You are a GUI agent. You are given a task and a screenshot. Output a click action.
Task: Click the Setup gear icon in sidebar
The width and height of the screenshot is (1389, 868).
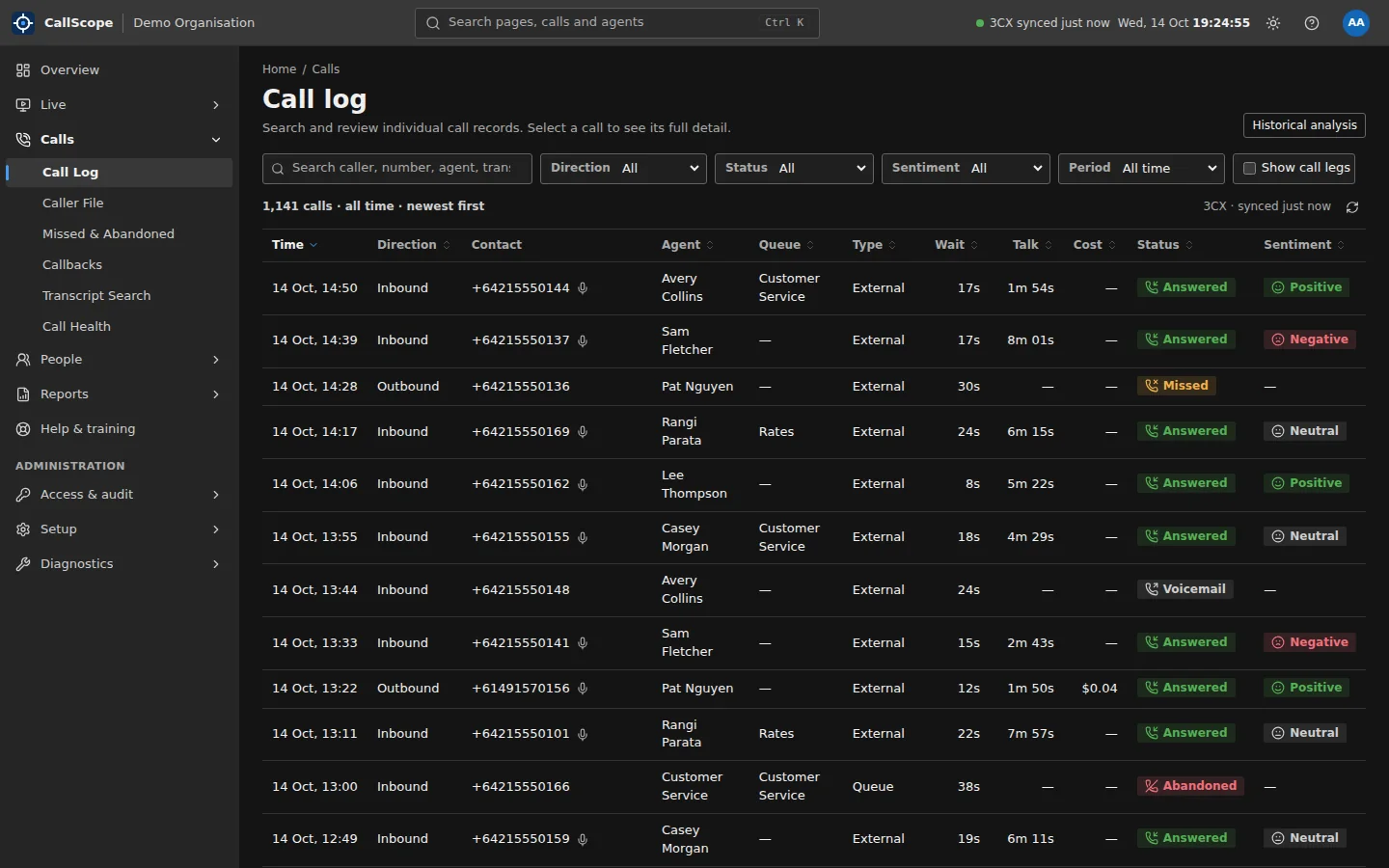click(x=23, y=529)
